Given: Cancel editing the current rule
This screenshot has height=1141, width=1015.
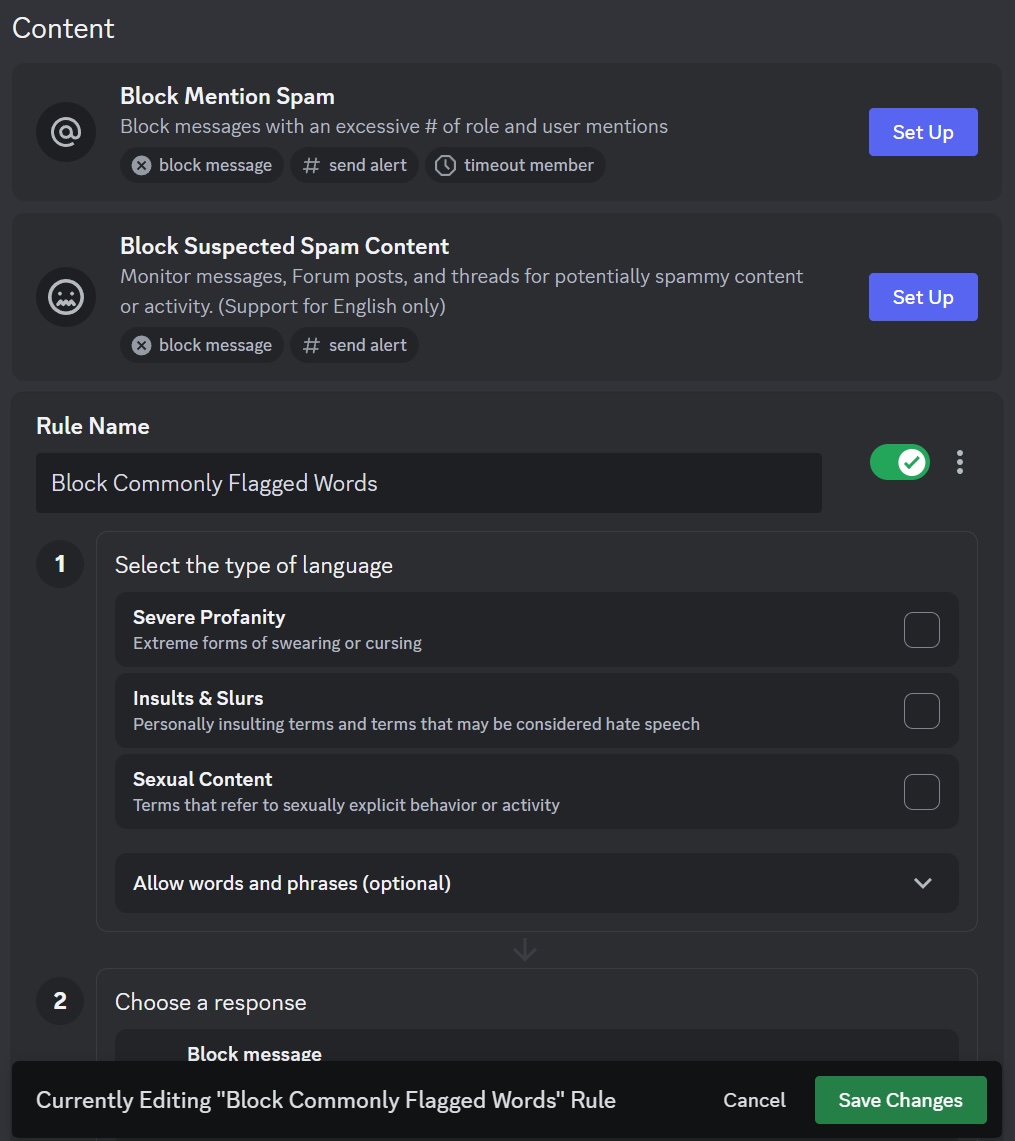Looking at the screenshot, I should [754, 1099].
